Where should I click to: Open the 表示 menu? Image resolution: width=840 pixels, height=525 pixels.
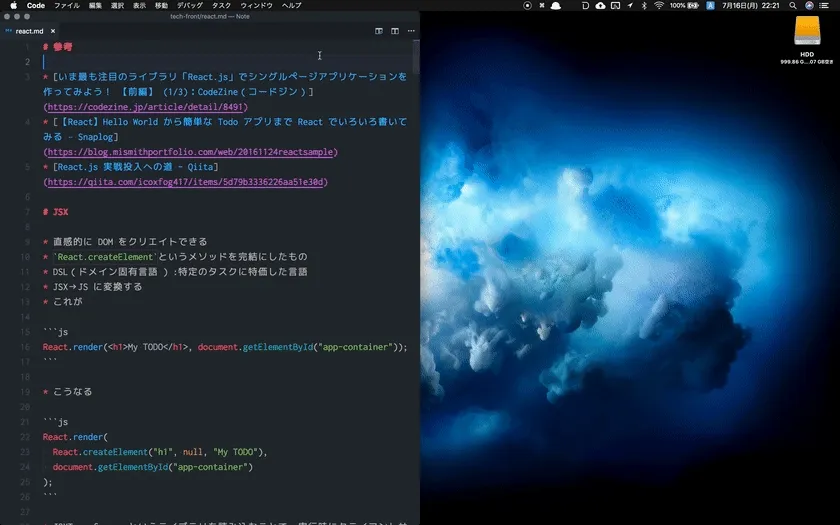click(139, 5)
